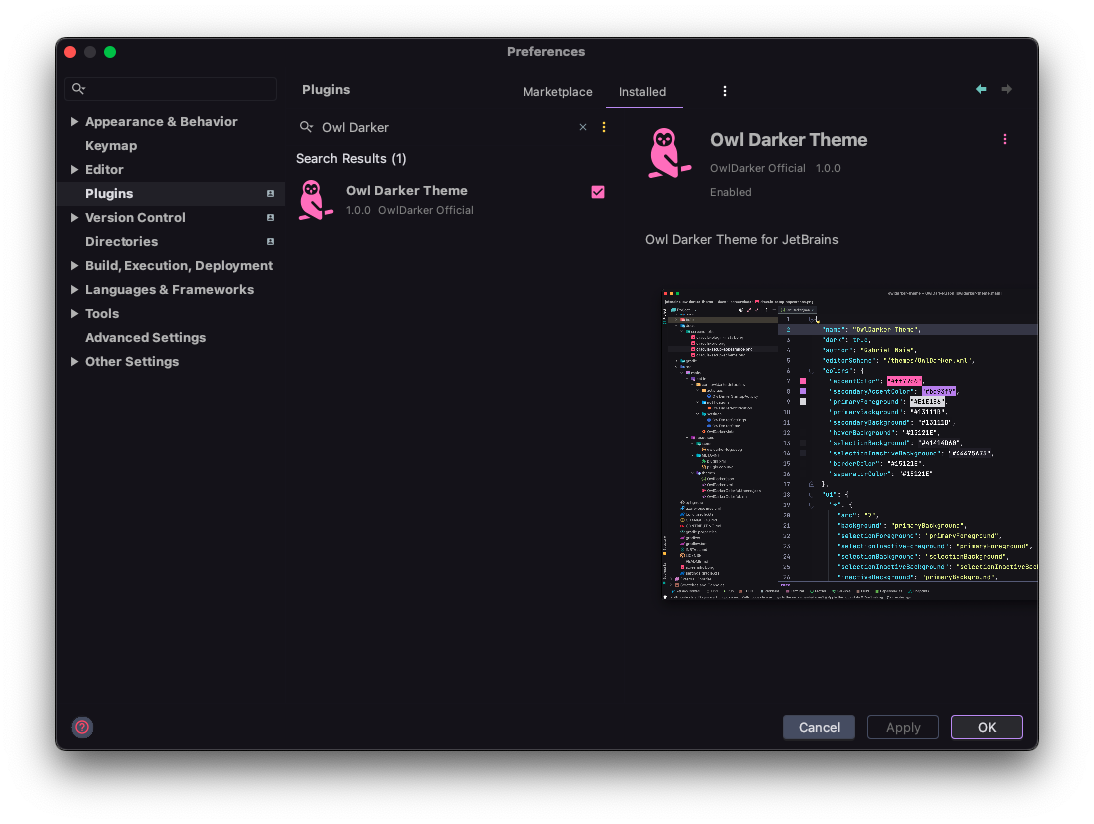
Task: Click the Owl Darker Theme detail heading
Action: click(788, 140)
